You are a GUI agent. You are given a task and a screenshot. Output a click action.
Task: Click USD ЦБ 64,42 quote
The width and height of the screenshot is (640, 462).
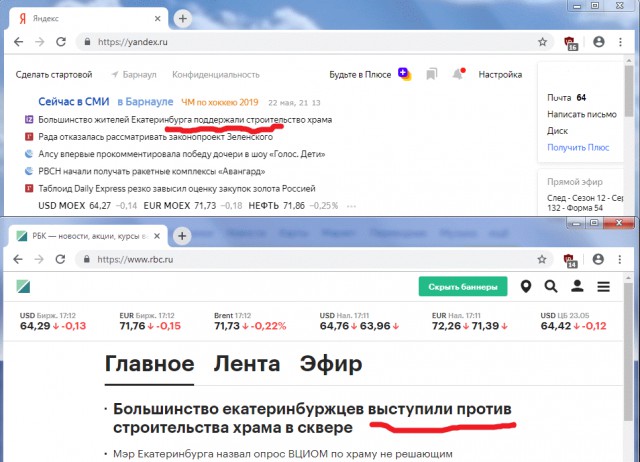[573, 321]
